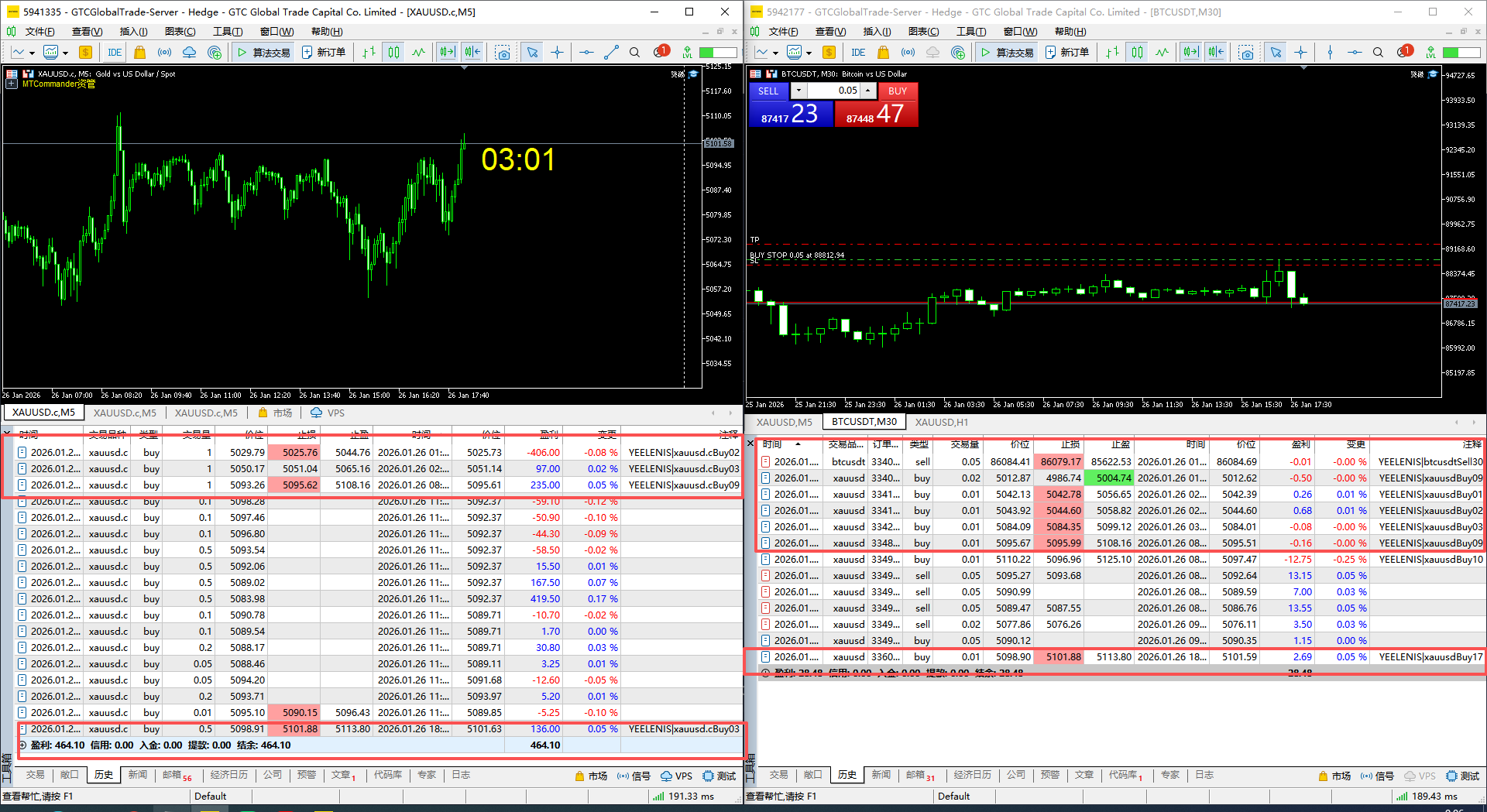Switch to bar chart in XAUUSD window
The height and width of the screenshot is (812, 1487).
click(369, 53)
